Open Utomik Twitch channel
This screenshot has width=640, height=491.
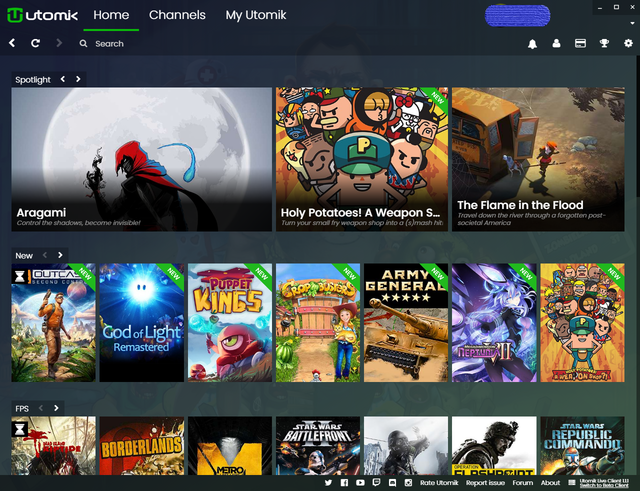coord(376,483)
